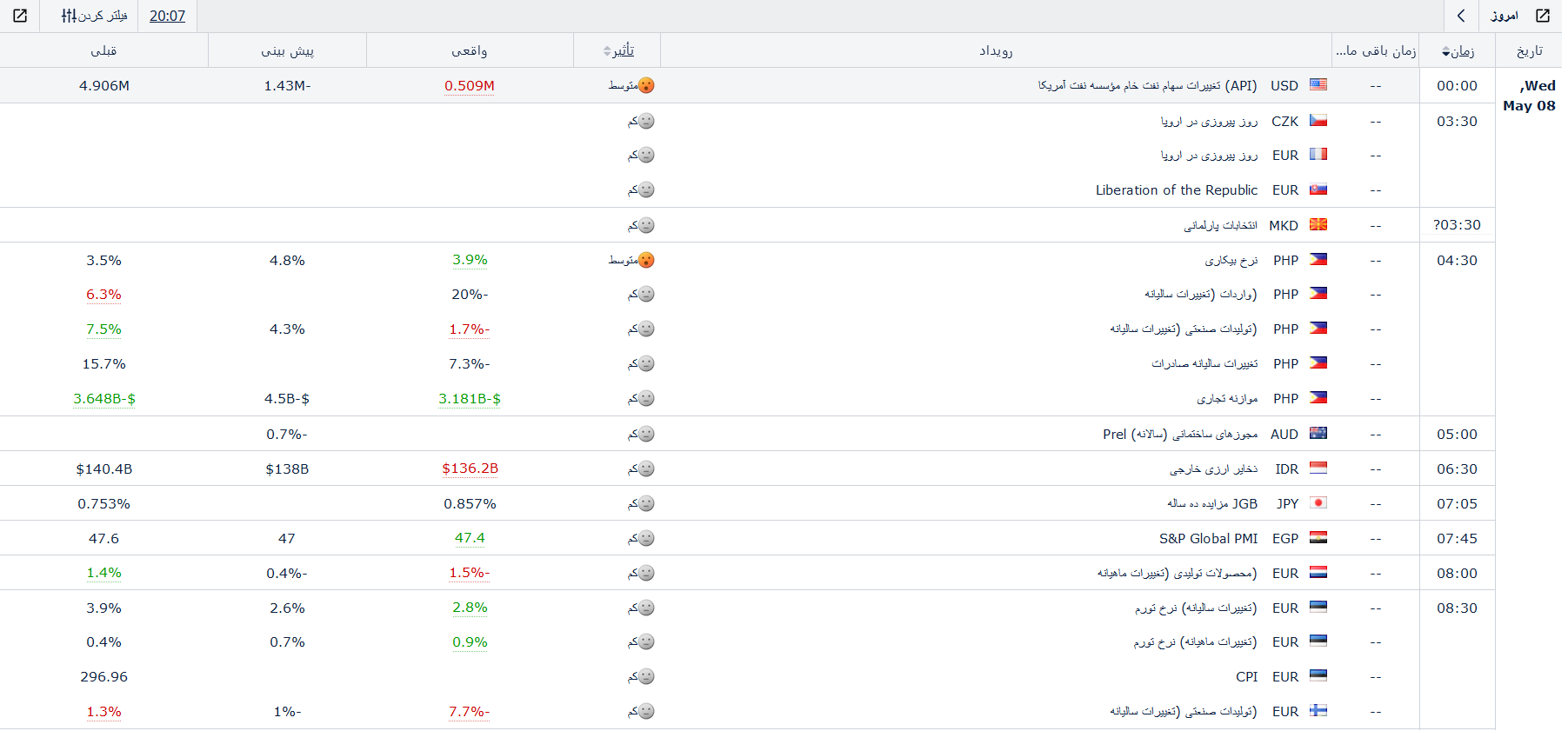The image size is (1568, 731).
Task: Click the Wed May 08 date cell
Action: point(1530,96)
